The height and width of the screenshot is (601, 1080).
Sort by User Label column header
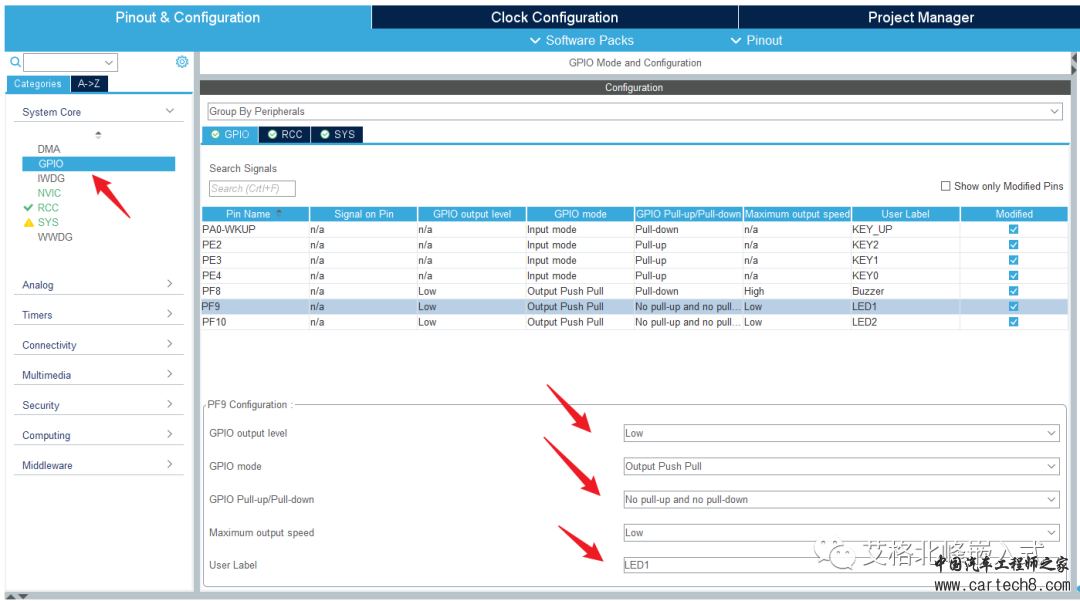pos(905,214)
